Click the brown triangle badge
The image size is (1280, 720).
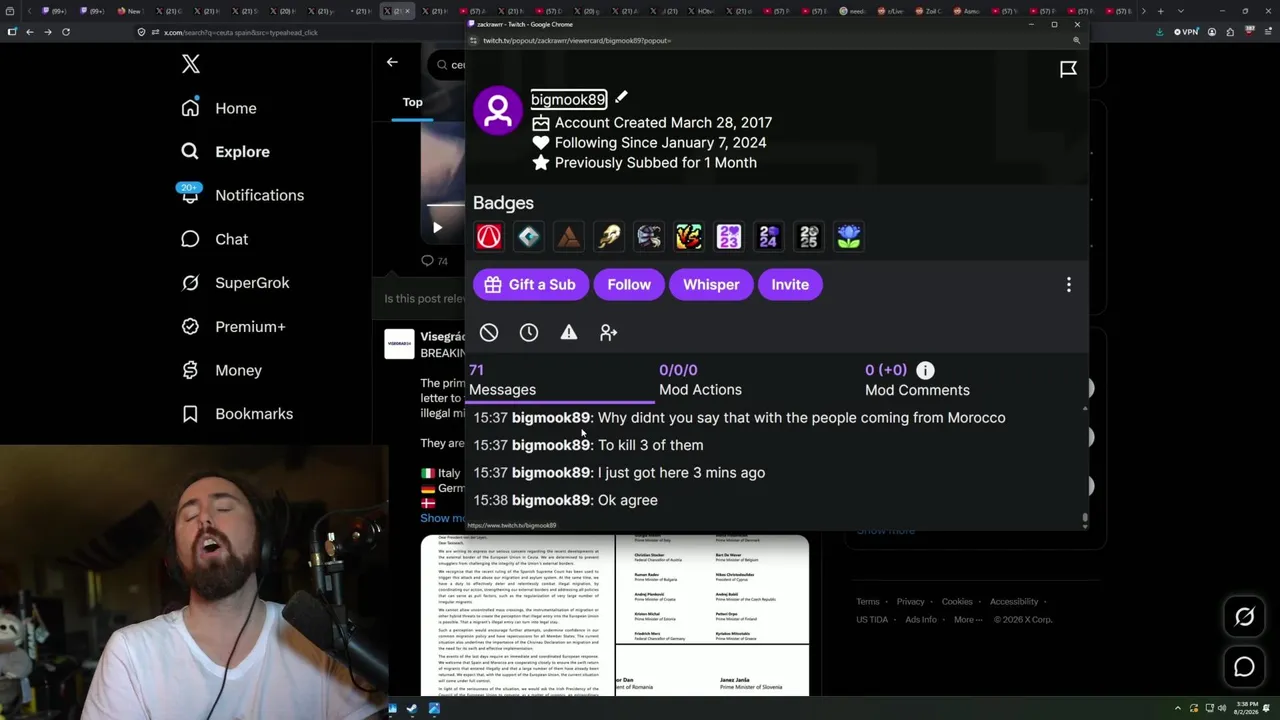pyautogui.click(x=569, y=237)
